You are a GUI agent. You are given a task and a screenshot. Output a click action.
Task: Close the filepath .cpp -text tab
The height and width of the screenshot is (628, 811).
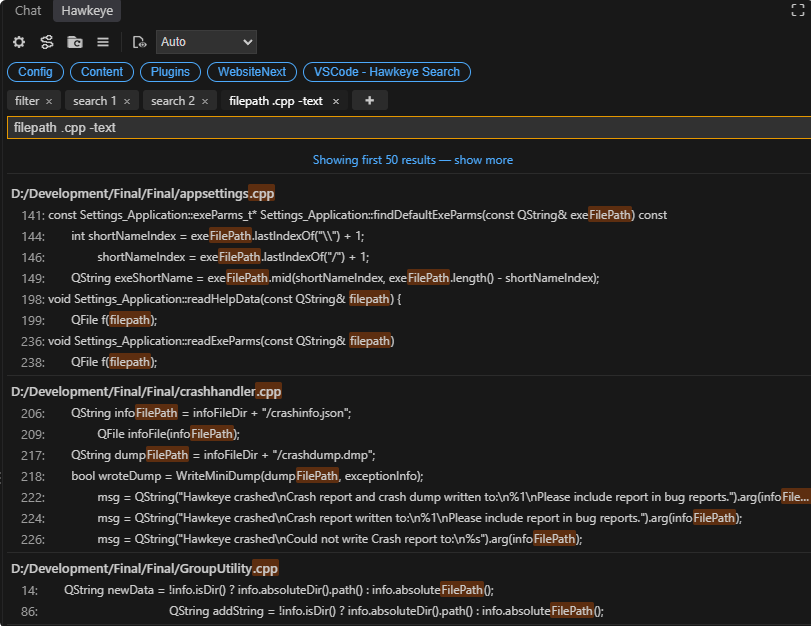(336, 101)
